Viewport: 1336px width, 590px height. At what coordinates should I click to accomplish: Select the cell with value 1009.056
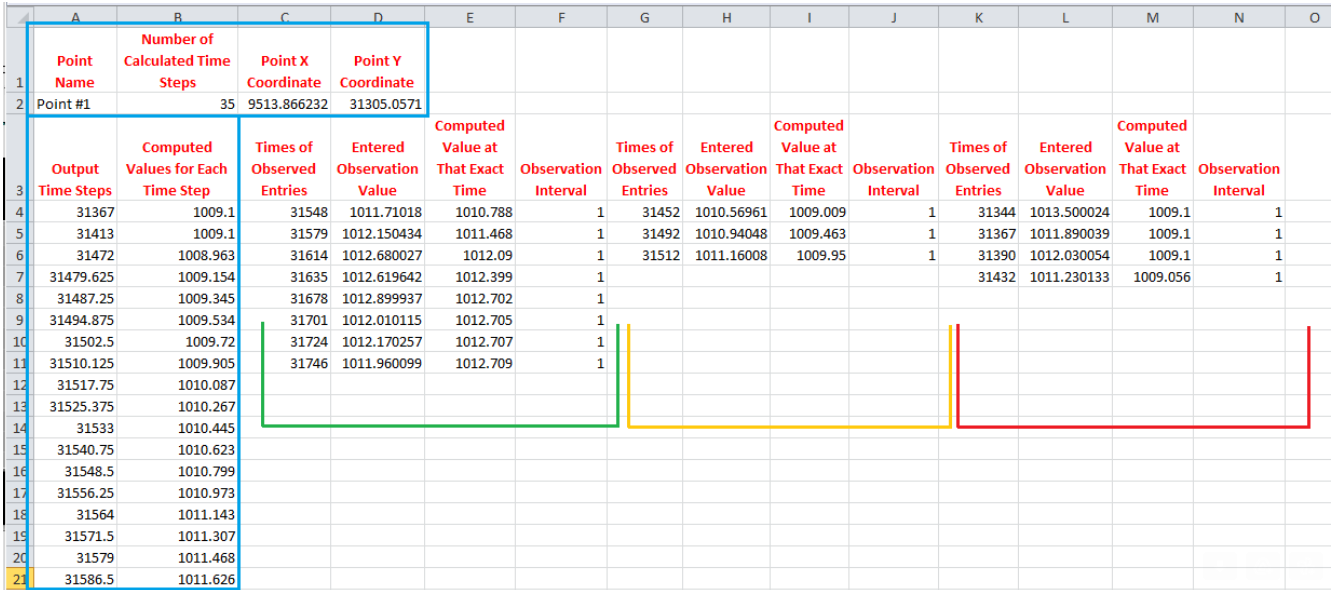pos(1152,277)
